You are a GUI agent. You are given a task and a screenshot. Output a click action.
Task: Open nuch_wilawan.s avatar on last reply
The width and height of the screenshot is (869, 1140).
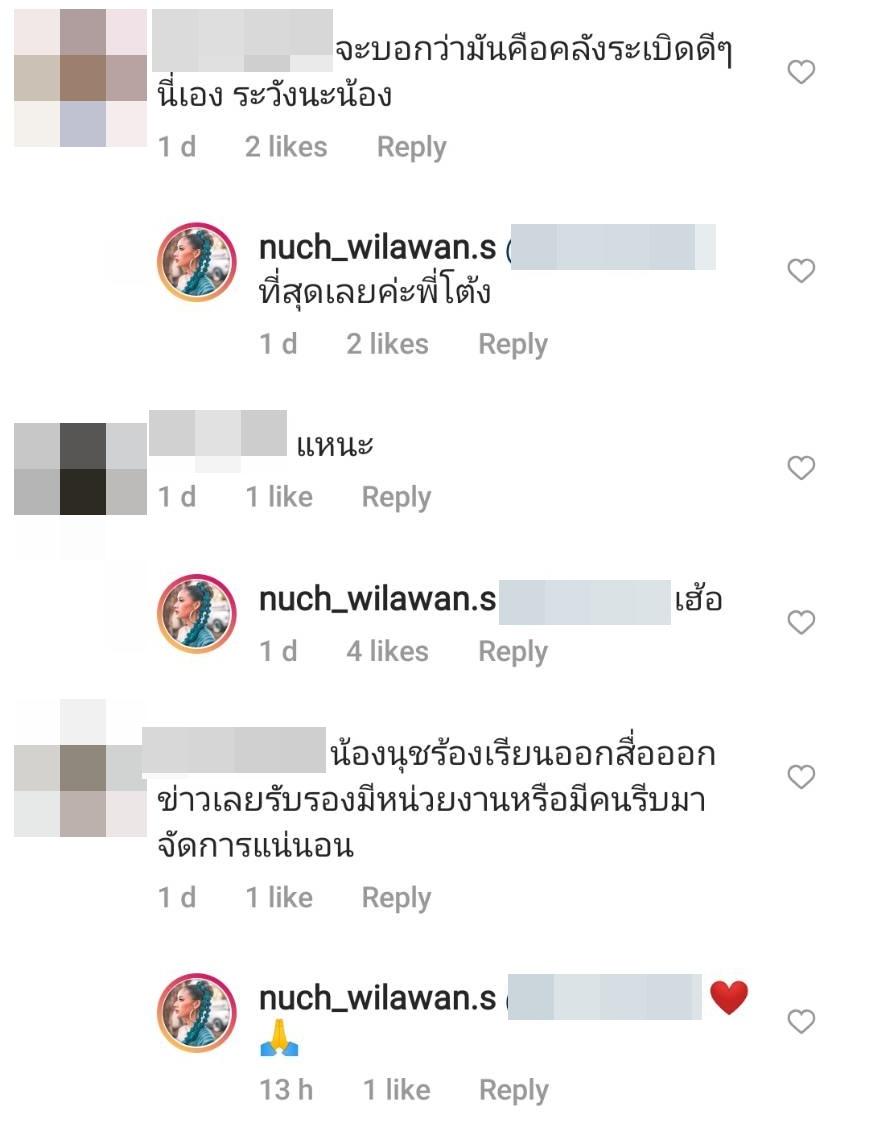(197, 1013)
